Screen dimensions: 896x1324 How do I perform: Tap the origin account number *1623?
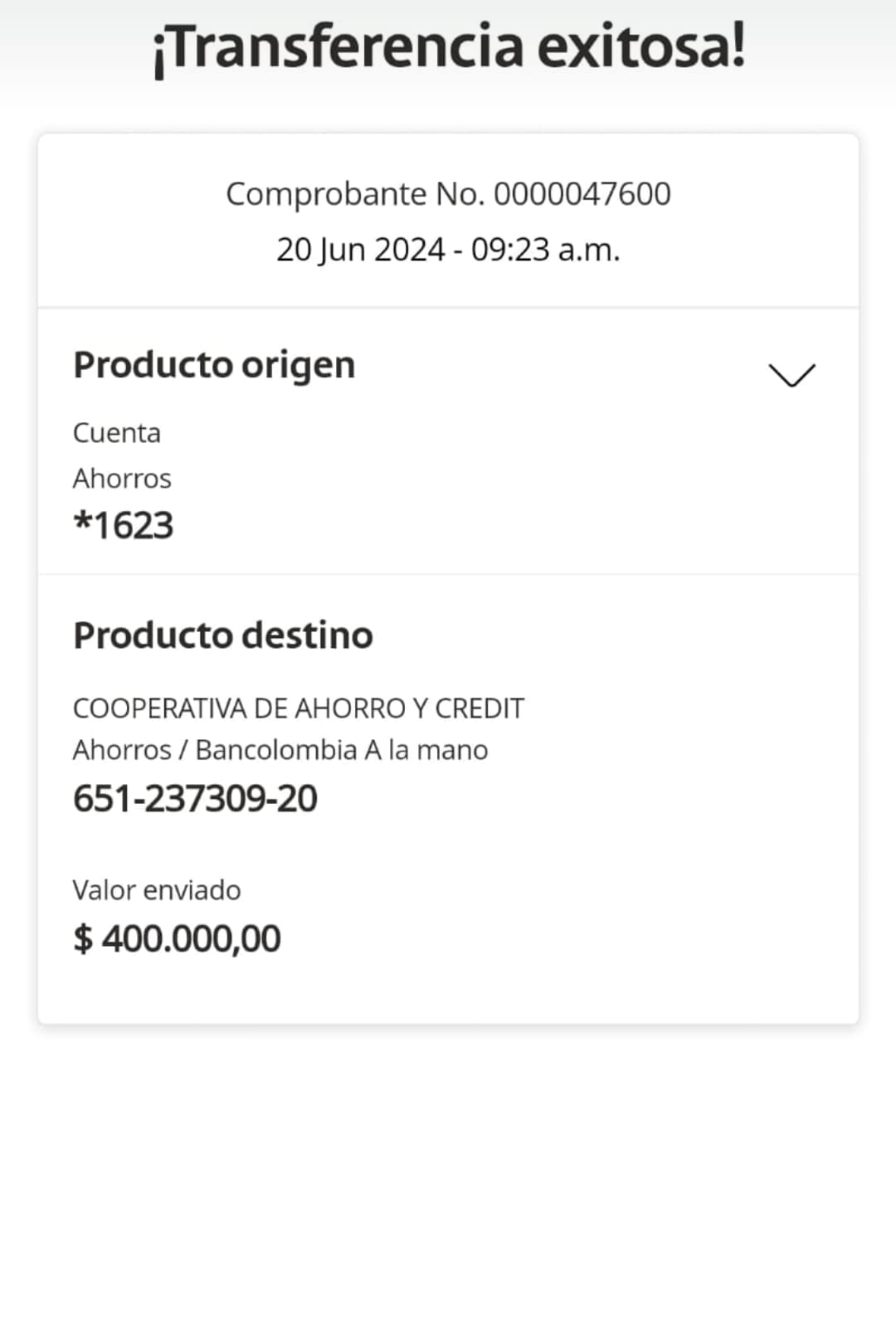(x=124, y=525)
